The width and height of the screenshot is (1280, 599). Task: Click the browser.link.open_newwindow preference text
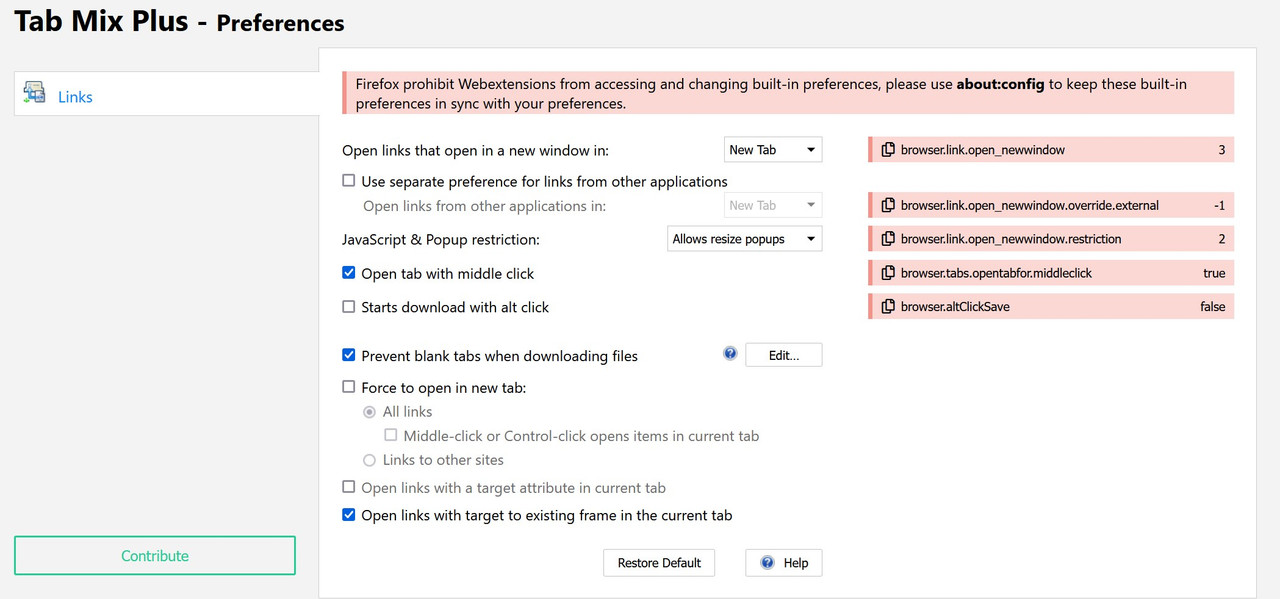[x=982, y=150]
